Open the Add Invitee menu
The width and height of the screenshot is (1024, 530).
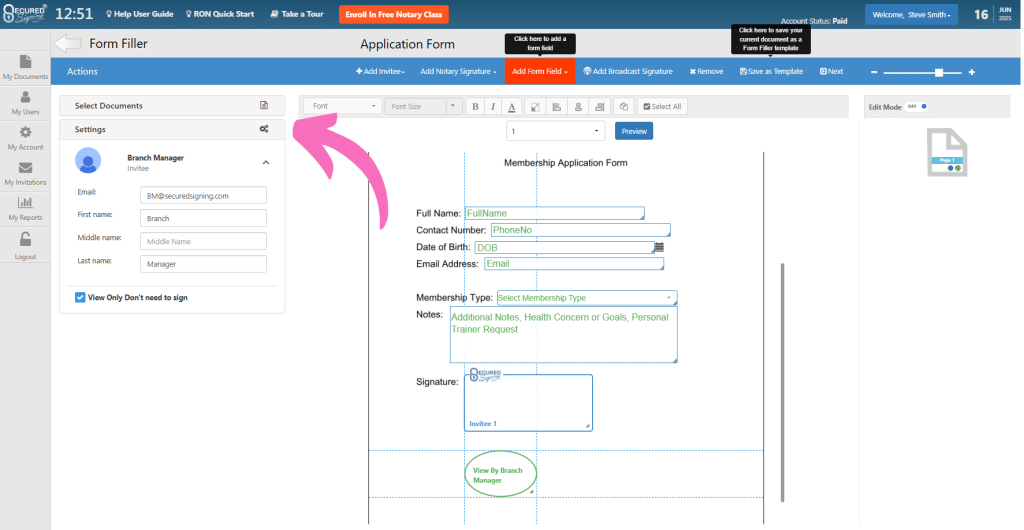380,71
